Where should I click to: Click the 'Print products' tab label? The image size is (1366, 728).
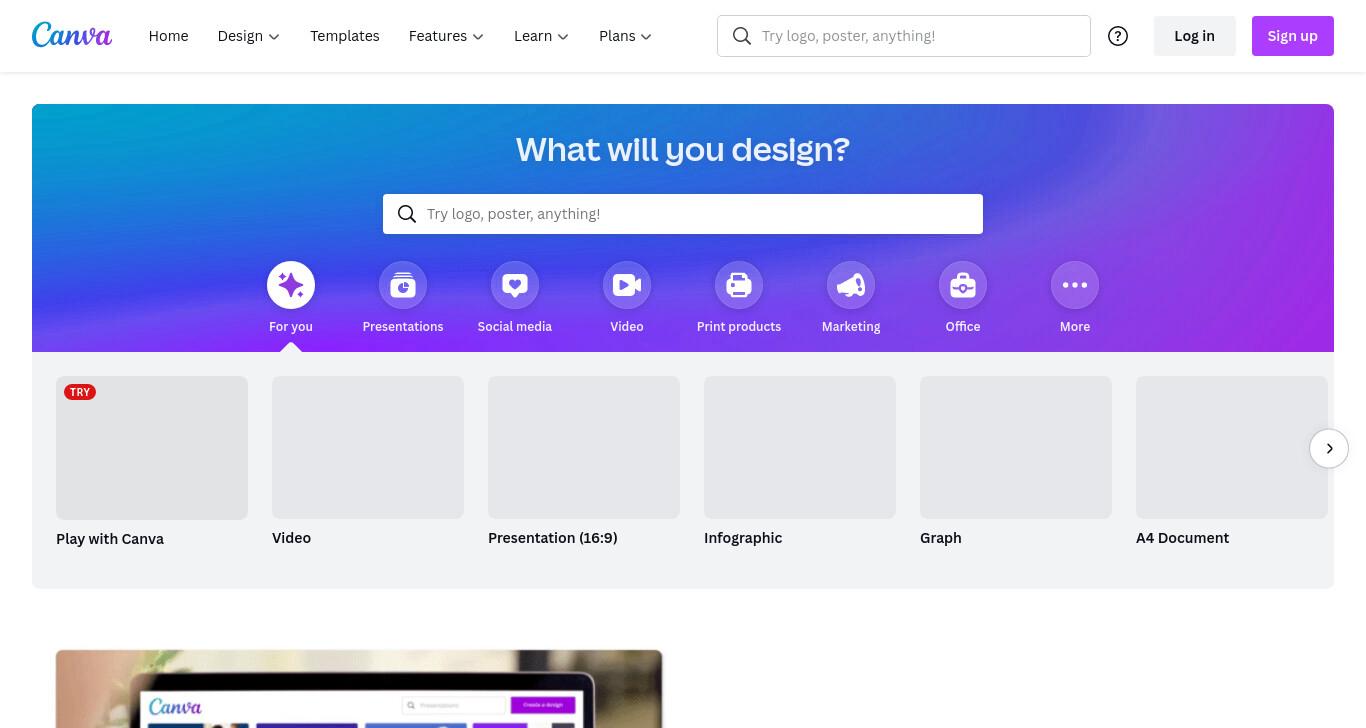coord(739,327)
